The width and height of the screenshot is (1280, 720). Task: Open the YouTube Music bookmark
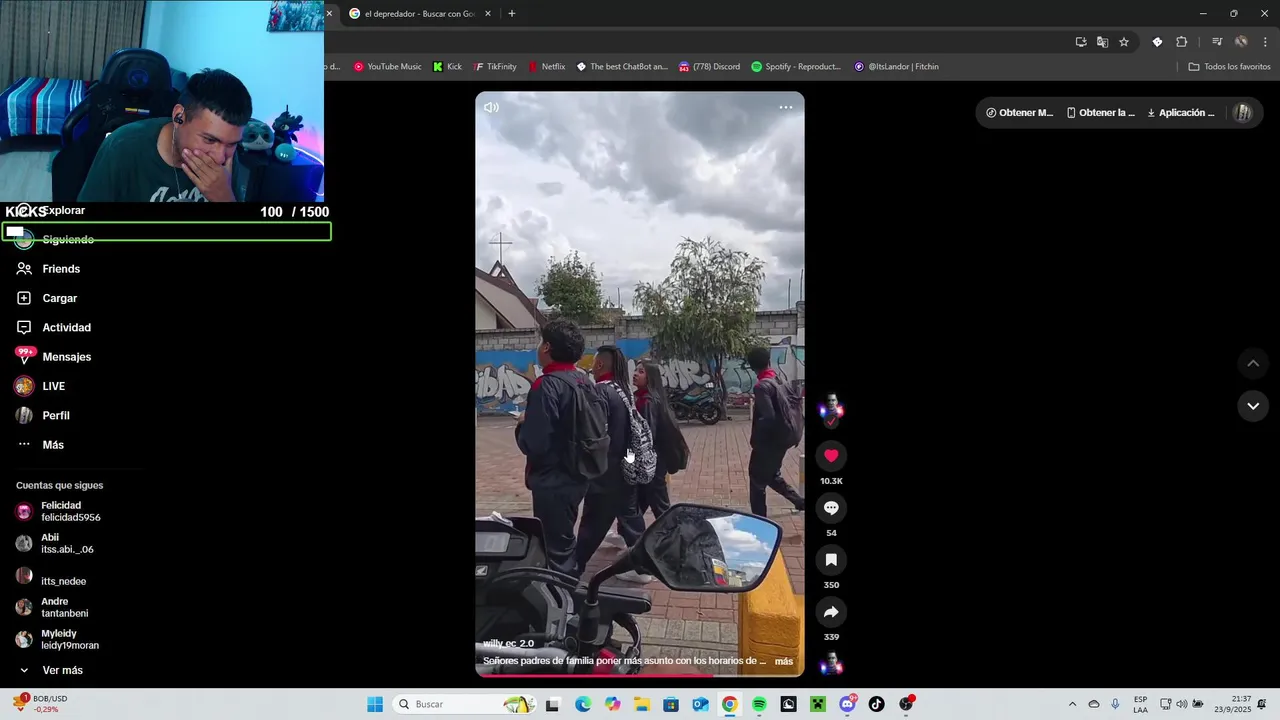pos(387,67)
